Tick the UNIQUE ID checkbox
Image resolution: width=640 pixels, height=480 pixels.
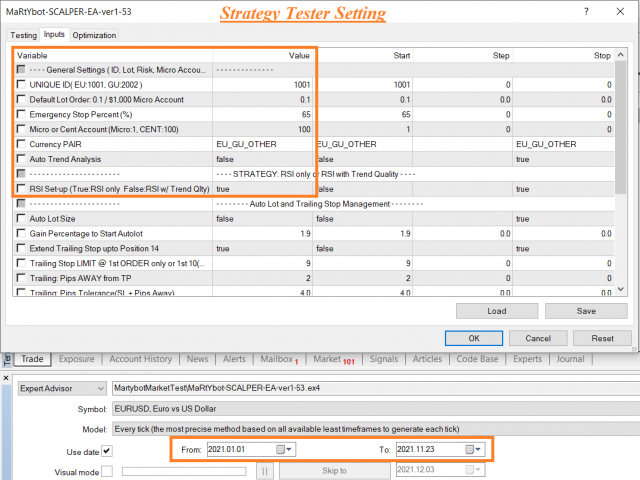click(x=21, y=84)
